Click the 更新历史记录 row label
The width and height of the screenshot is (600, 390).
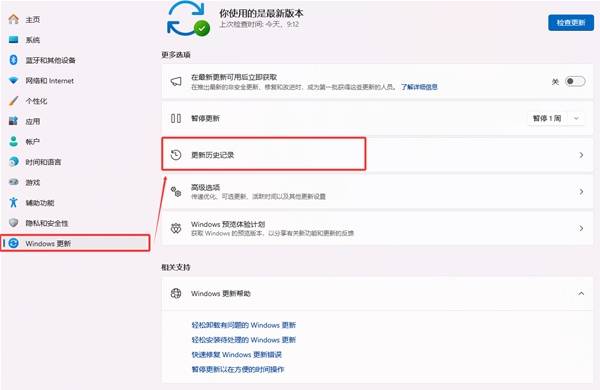(212, 155)
